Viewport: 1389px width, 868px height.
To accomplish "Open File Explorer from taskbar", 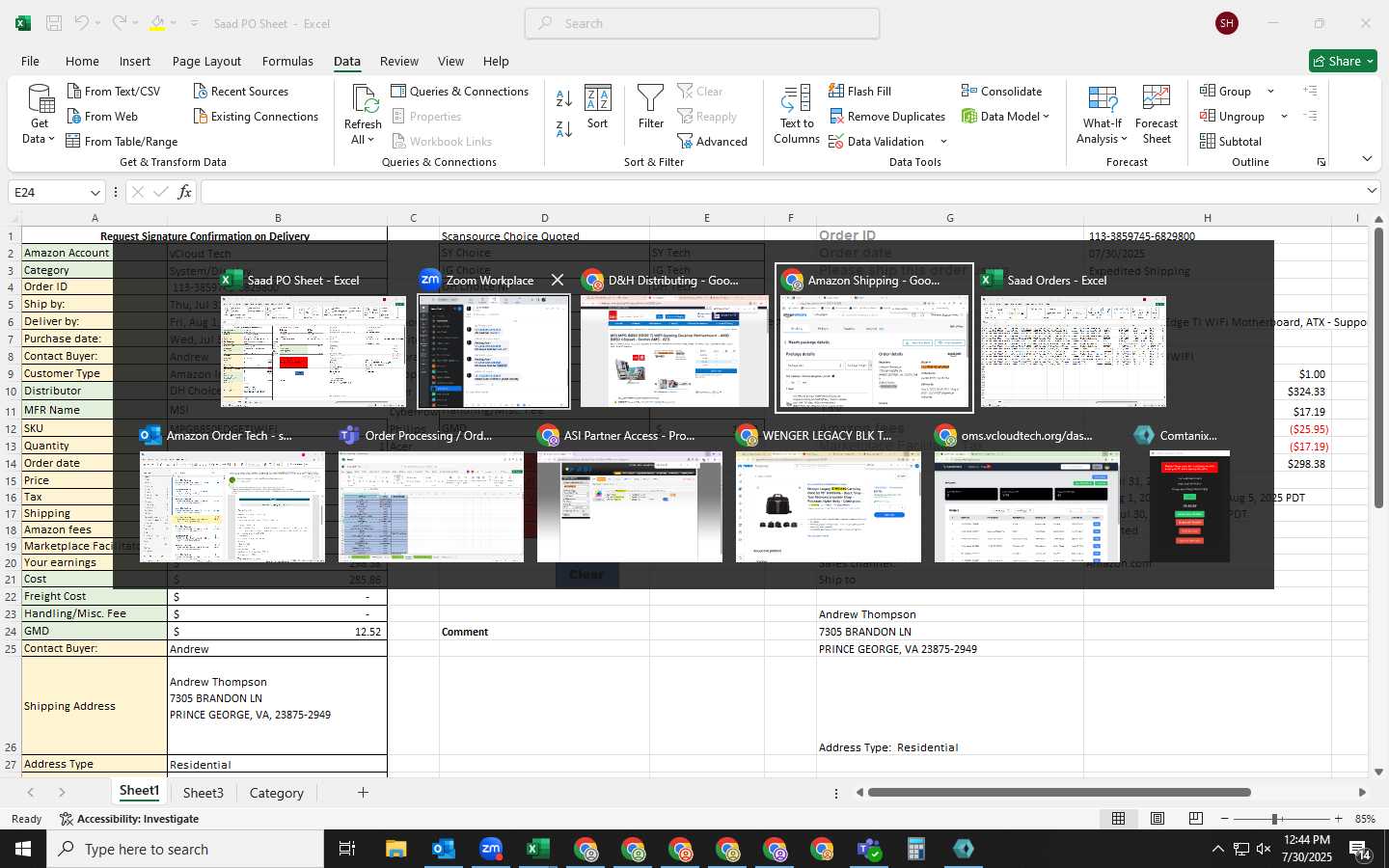I will tap(396, 849).
